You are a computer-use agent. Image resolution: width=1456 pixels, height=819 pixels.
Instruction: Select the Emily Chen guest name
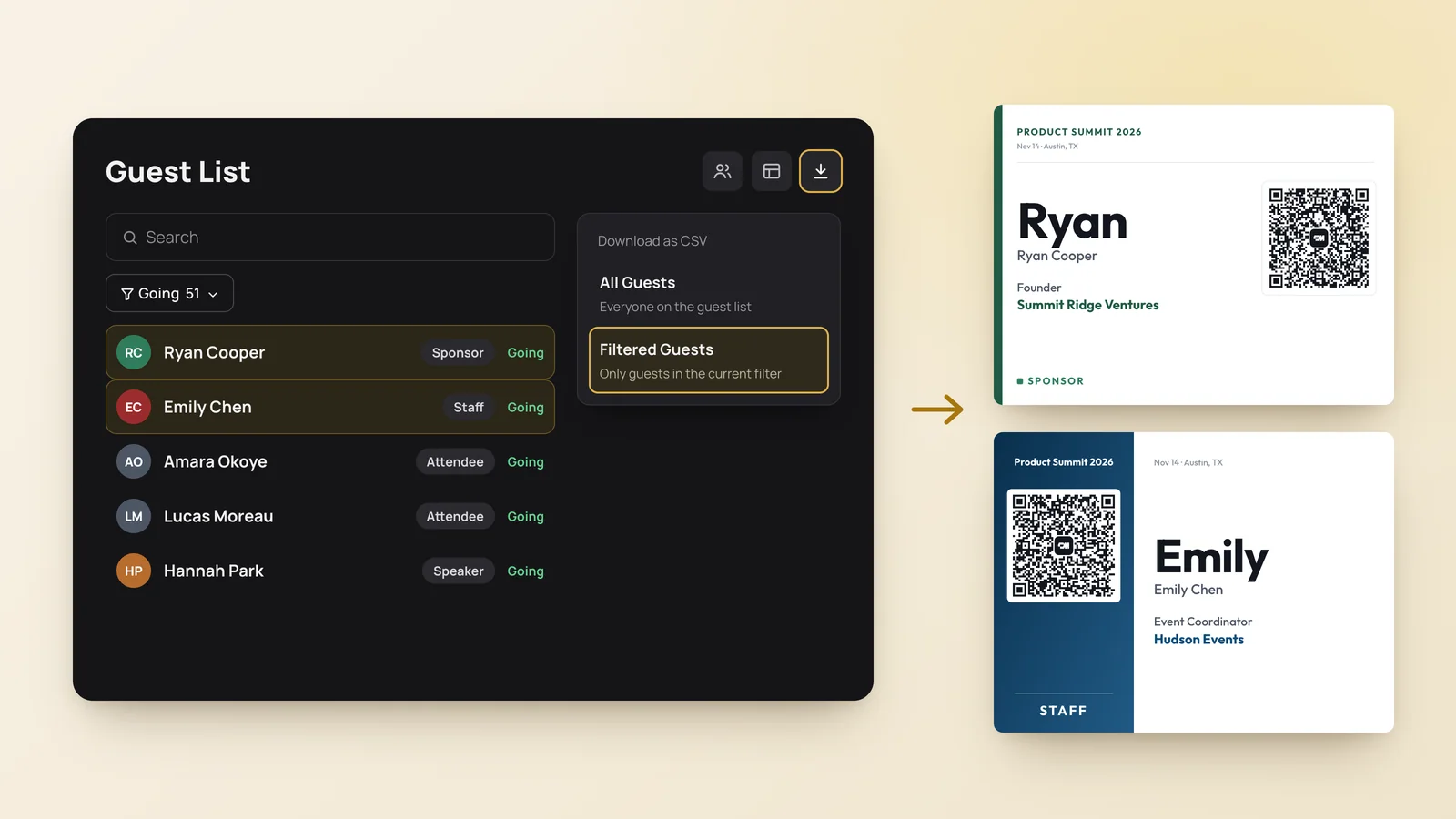[207, 407]
